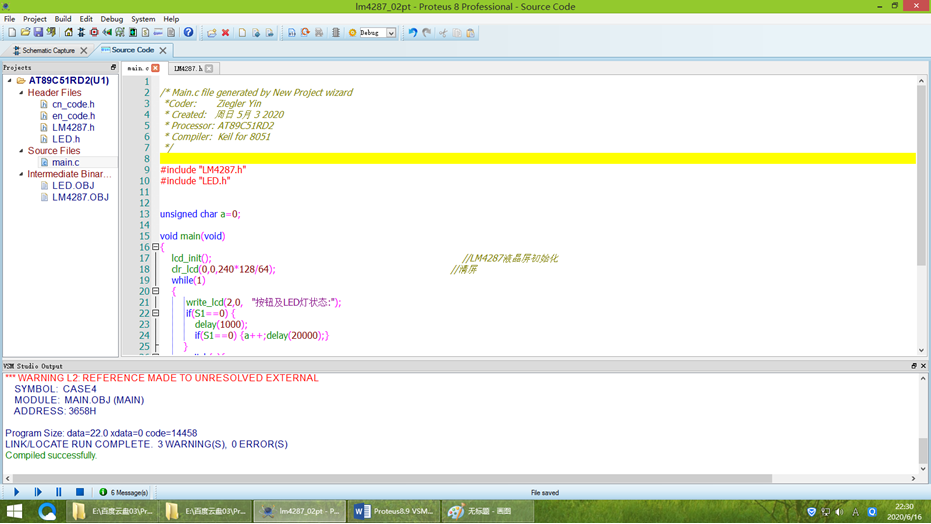This screenshot has height=524, width=931.
Task: Show the 6 Message(s) log
Action: pos(124,493)
